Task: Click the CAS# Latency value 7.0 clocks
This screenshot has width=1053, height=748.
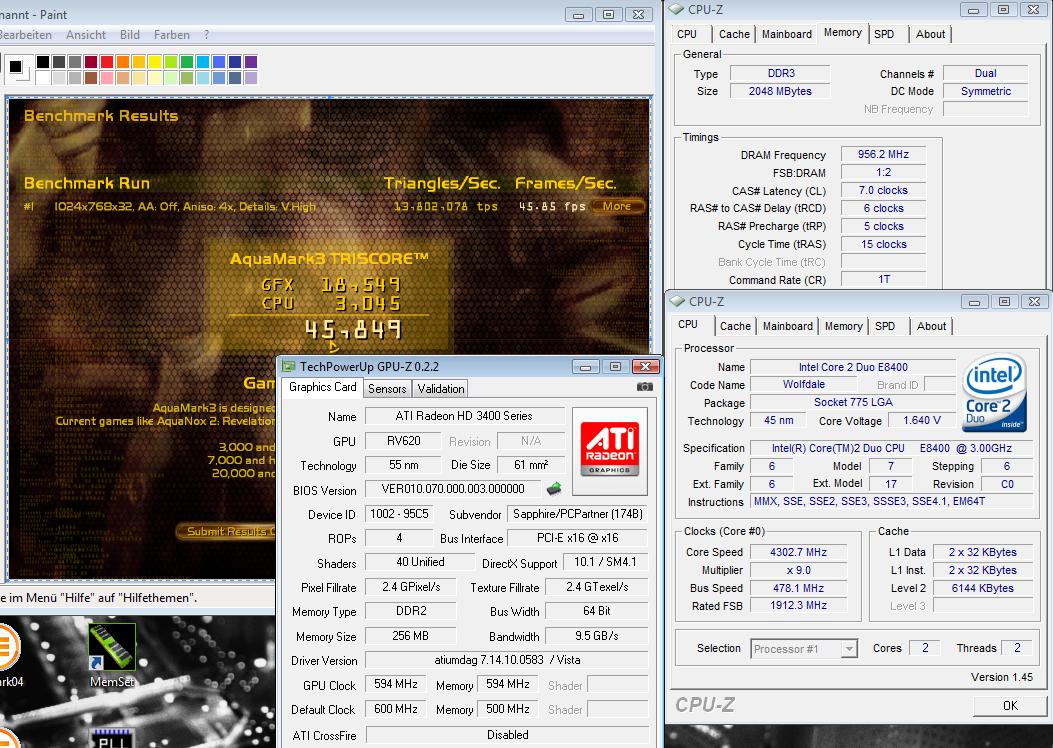Action: [x=883, y=191]
